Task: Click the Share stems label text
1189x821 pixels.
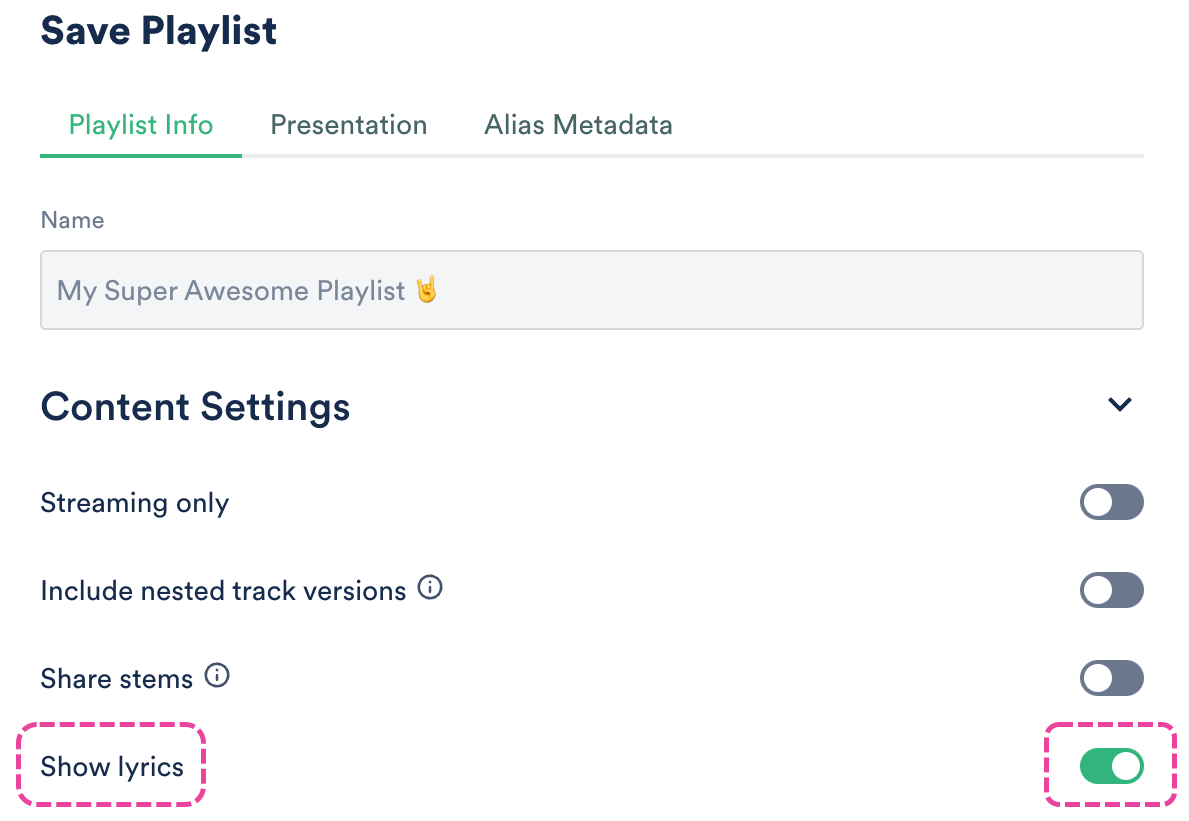Action: point(116,679)
